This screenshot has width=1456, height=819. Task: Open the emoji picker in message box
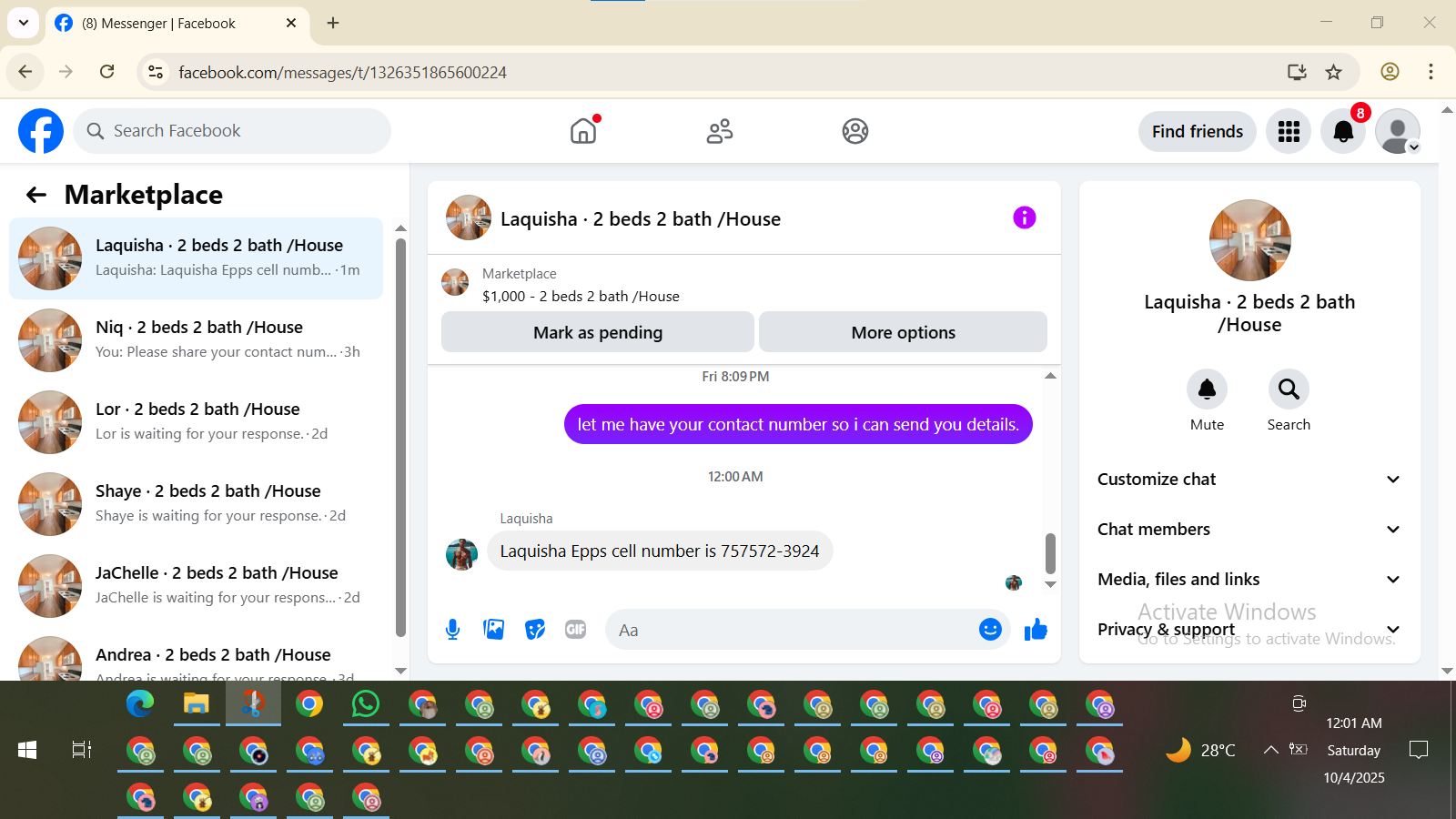[x=990, y=630]
